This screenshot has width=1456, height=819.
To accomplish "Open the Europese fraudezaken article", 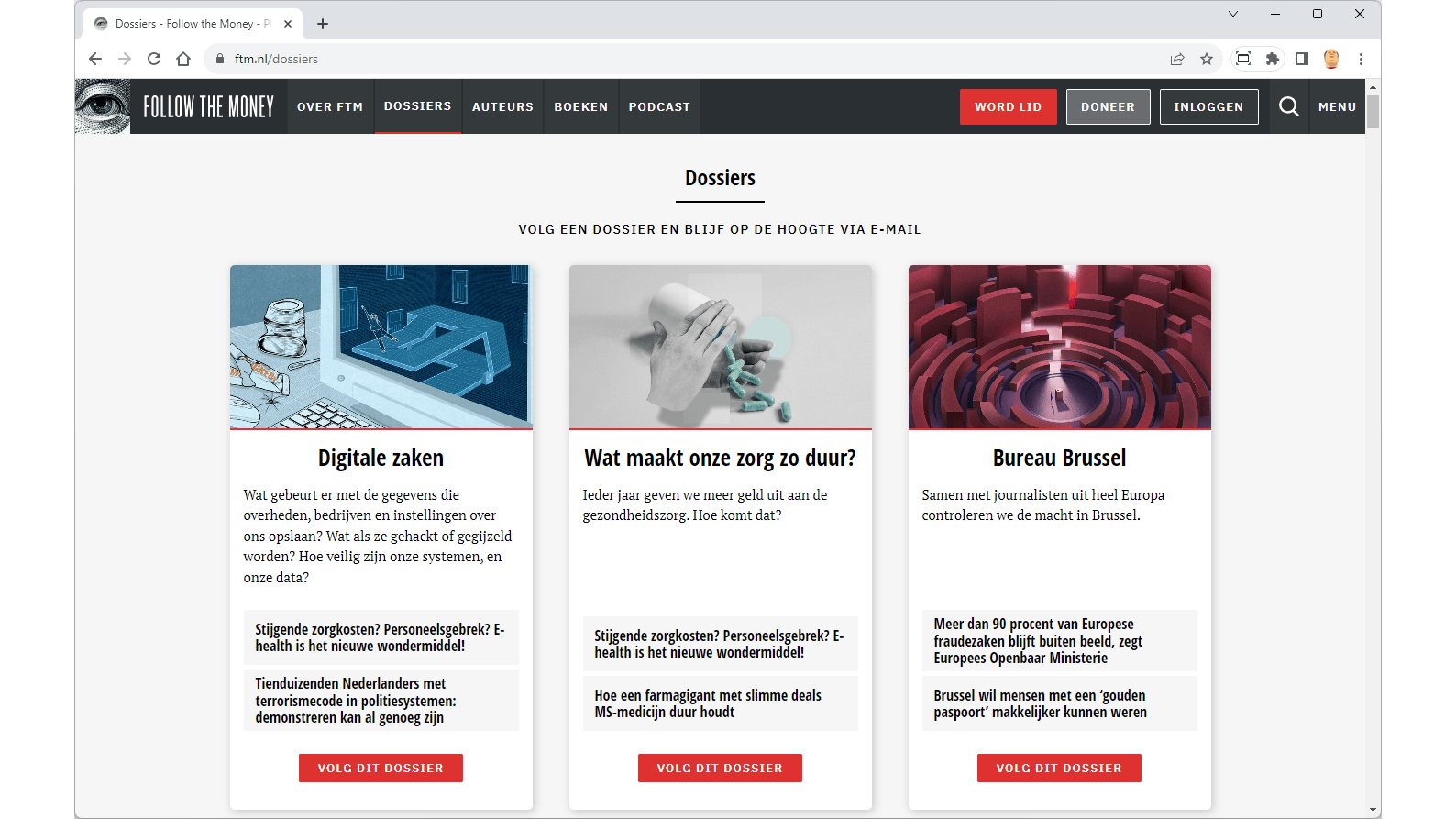I will point(1060,640).
